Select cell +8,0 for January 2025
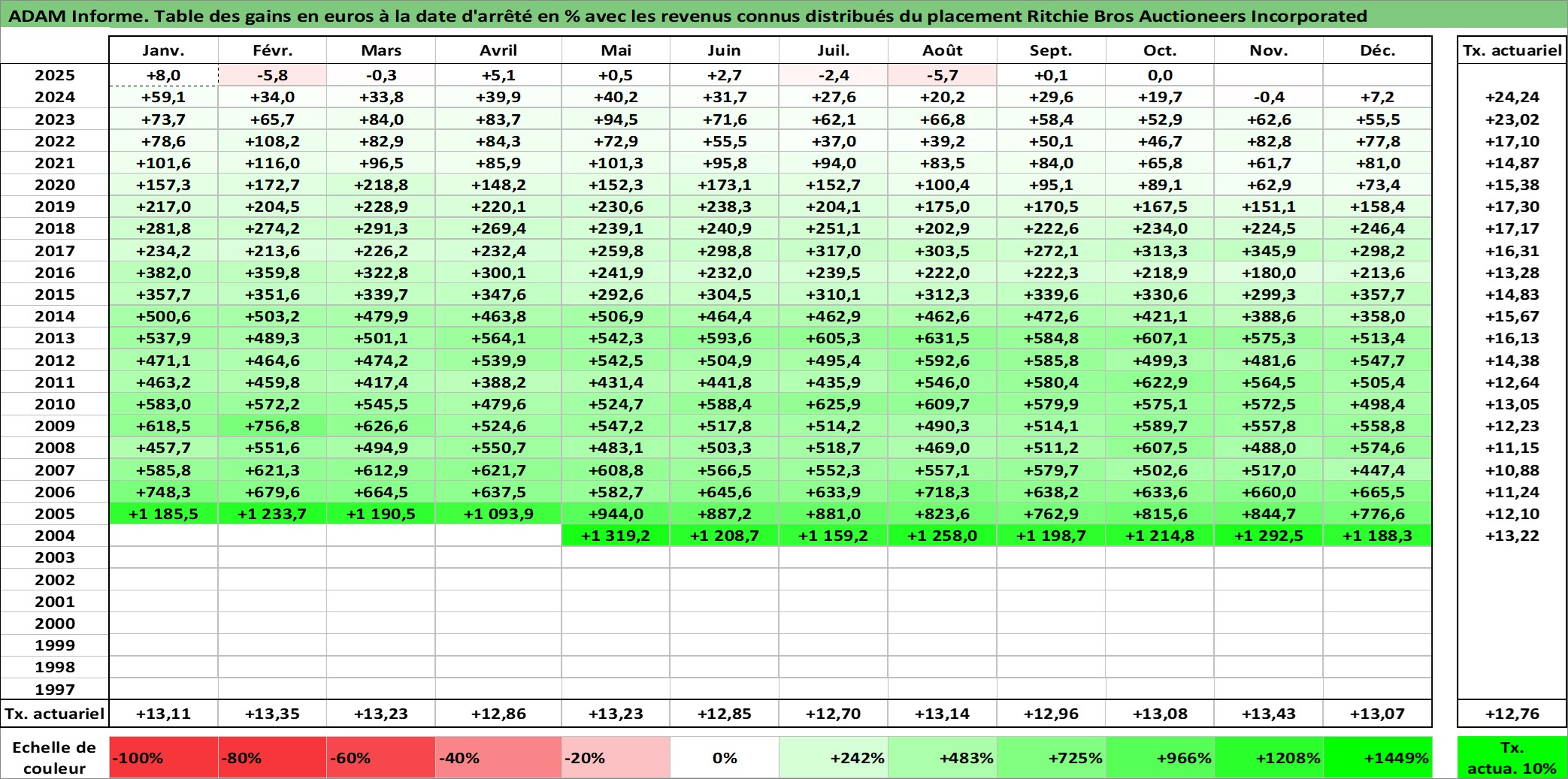Image resolution: width=1568 pixels, height=779 pixels. [163, 75]
